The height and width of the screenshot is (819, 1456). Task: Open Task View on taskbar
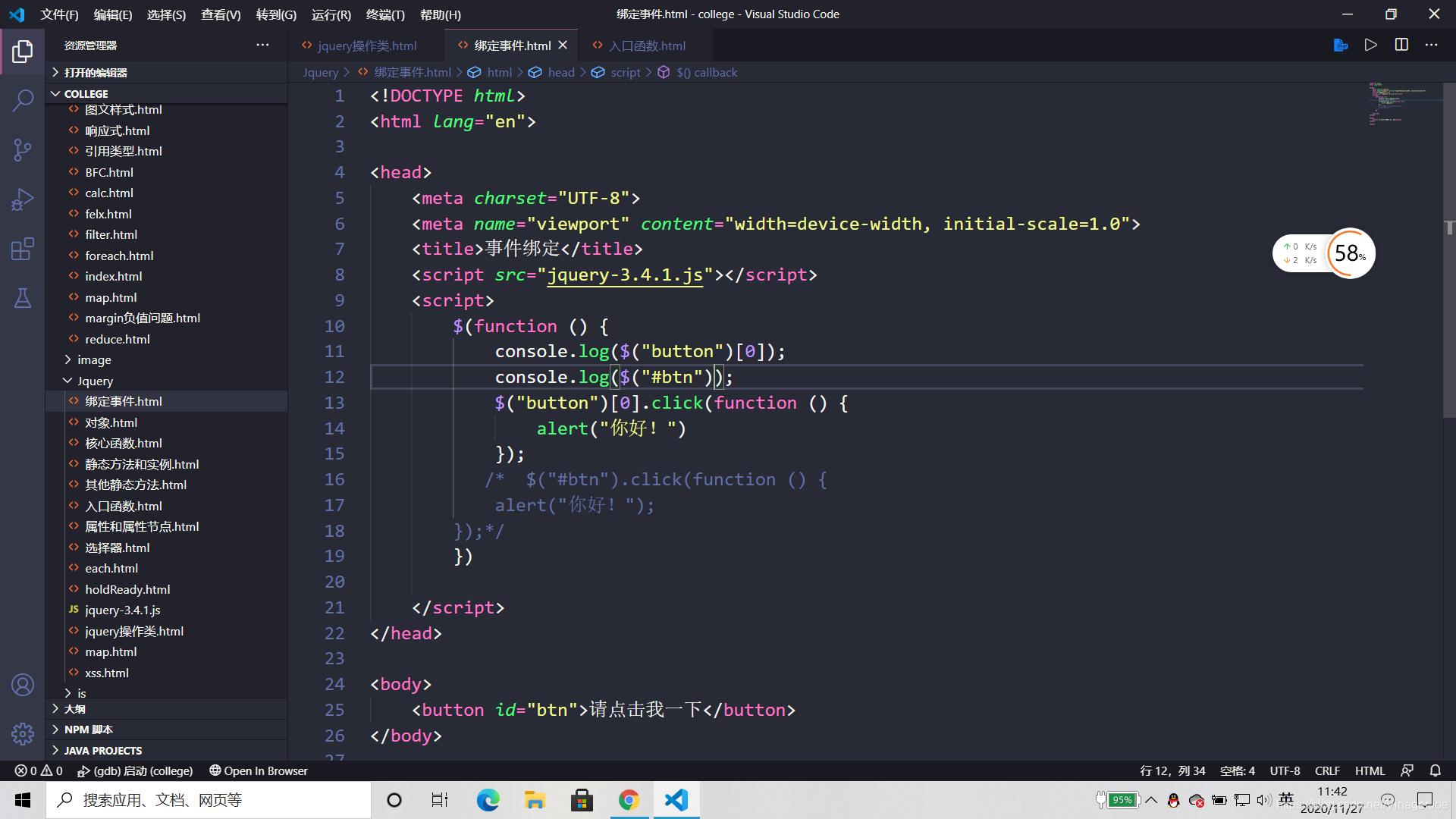click(x=440, y=800)
